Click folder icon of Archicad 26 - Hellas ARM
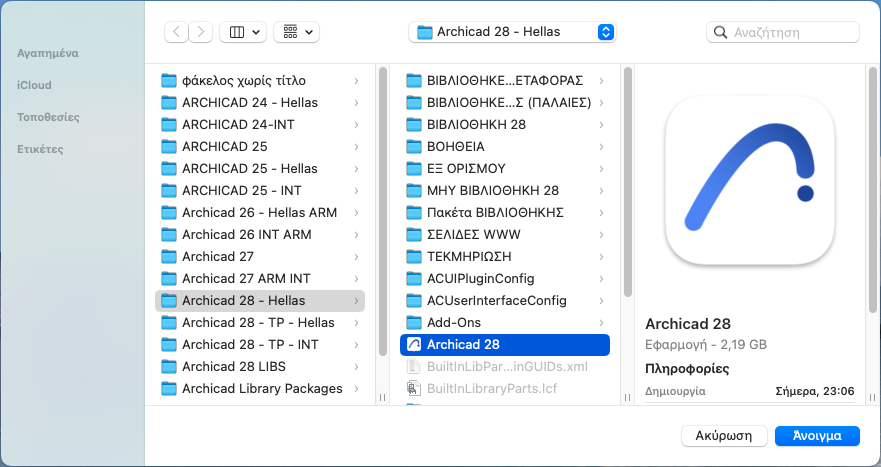The width and height of the screenshot is (881, 467). (169, 212)
